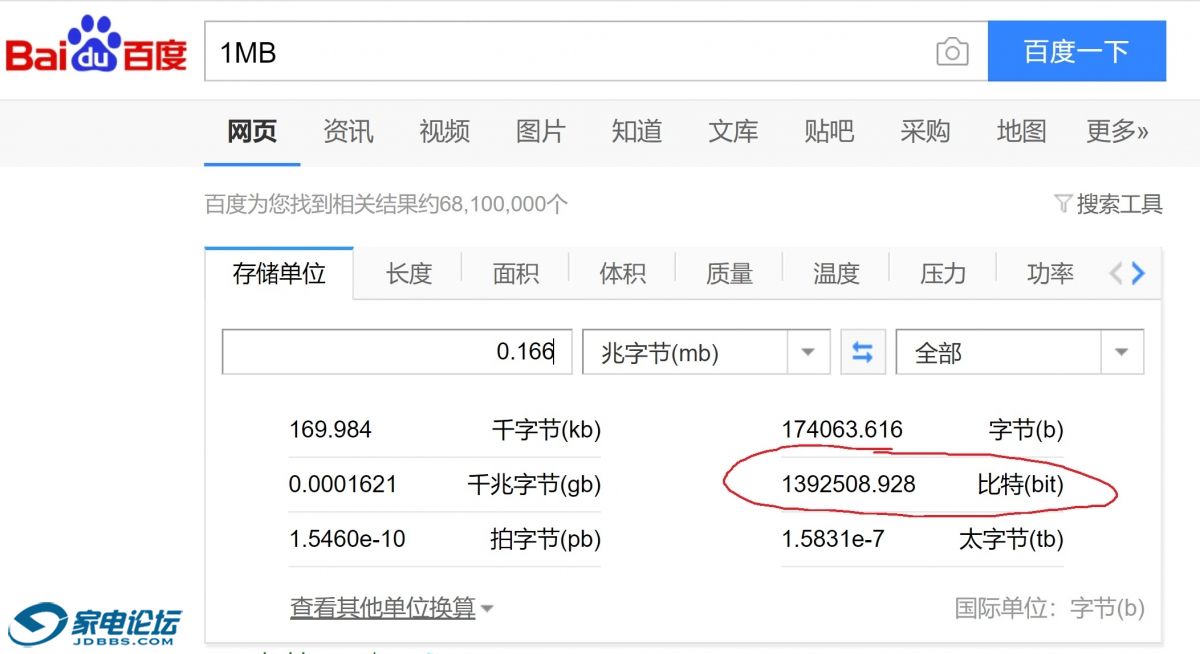Viewport: 1200px width, 654px height.
Task: Click the camera image search icon
Action: tap(951, 52)
